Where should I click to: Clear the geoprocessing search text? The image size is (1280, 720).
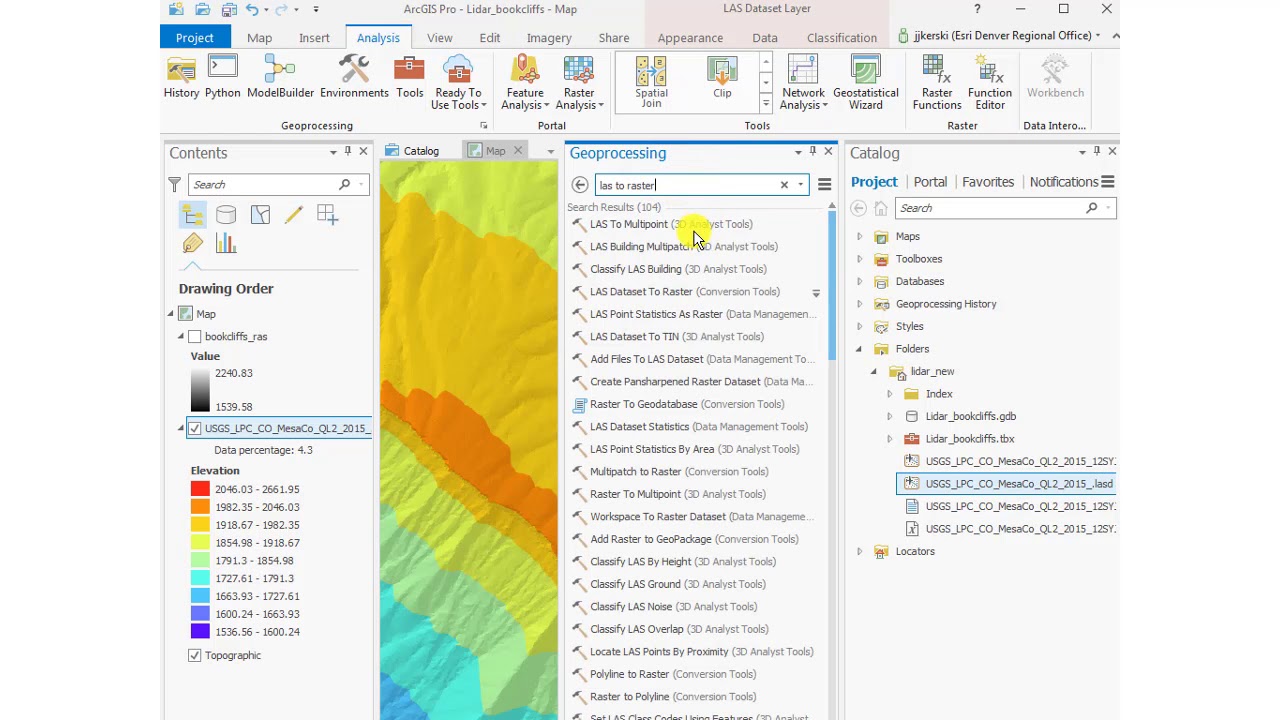coord(784,185)
